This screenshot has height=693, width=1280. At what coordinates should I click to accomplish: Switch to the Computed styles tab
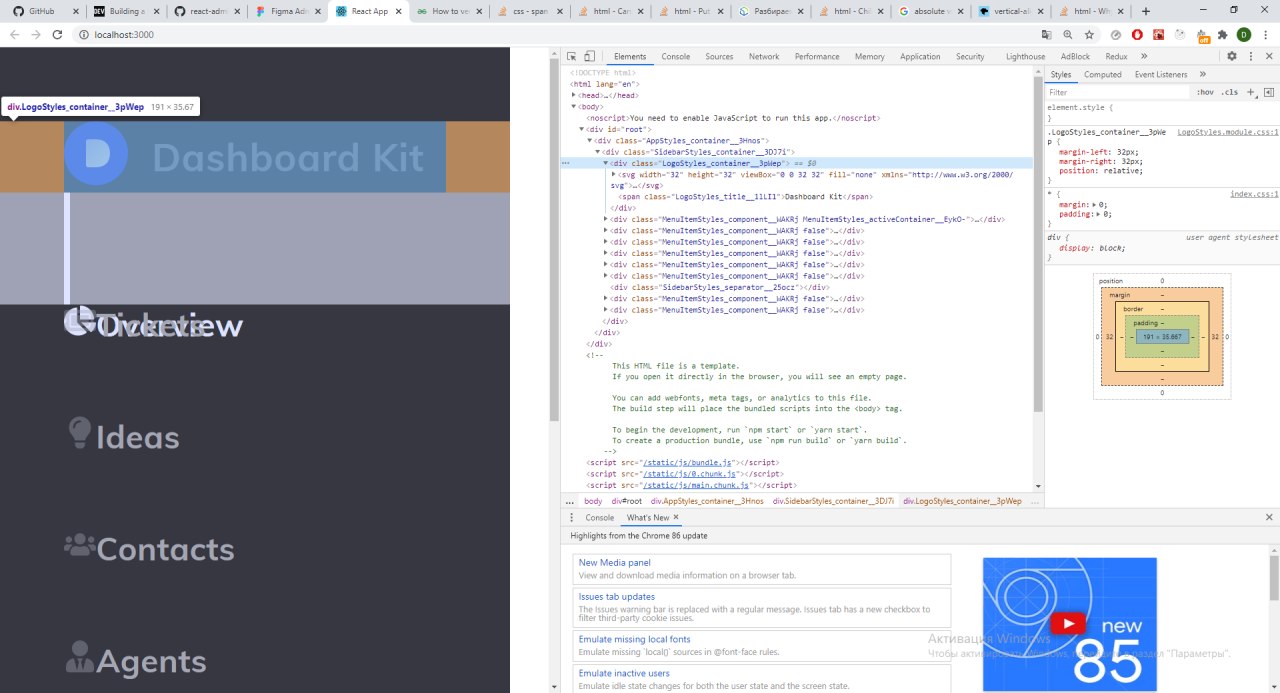pos(1103,74)
